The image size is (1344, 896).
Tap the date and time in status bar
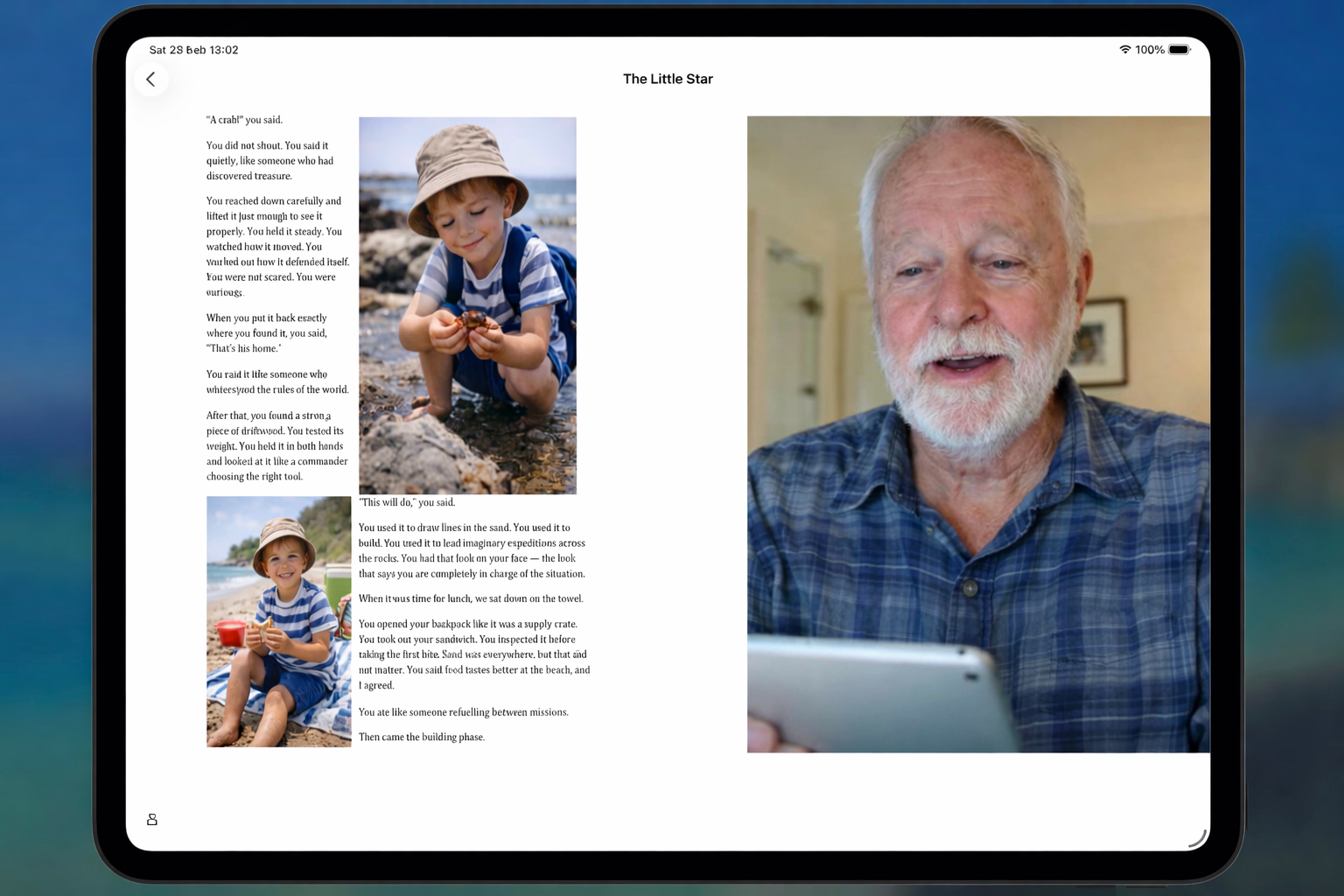click(193, 50)
